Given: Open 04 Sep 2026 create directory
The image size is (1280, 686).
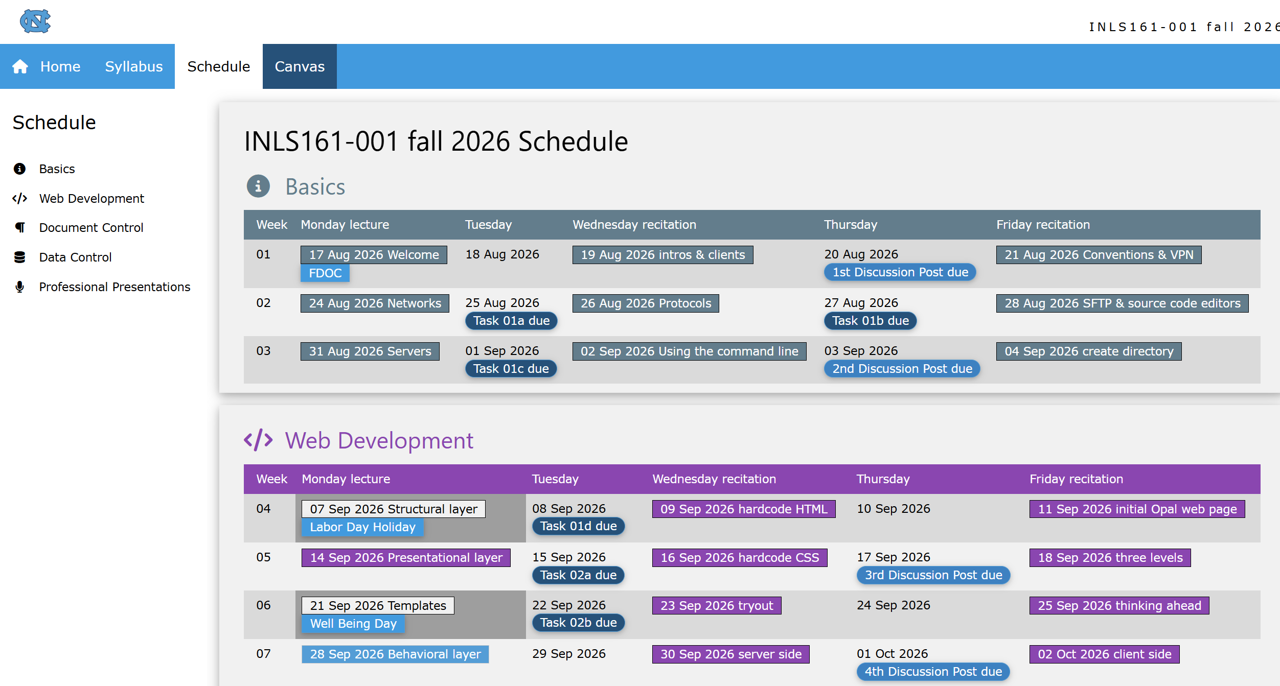Looking at the screenshot, I should click(x=1089, y=351).
